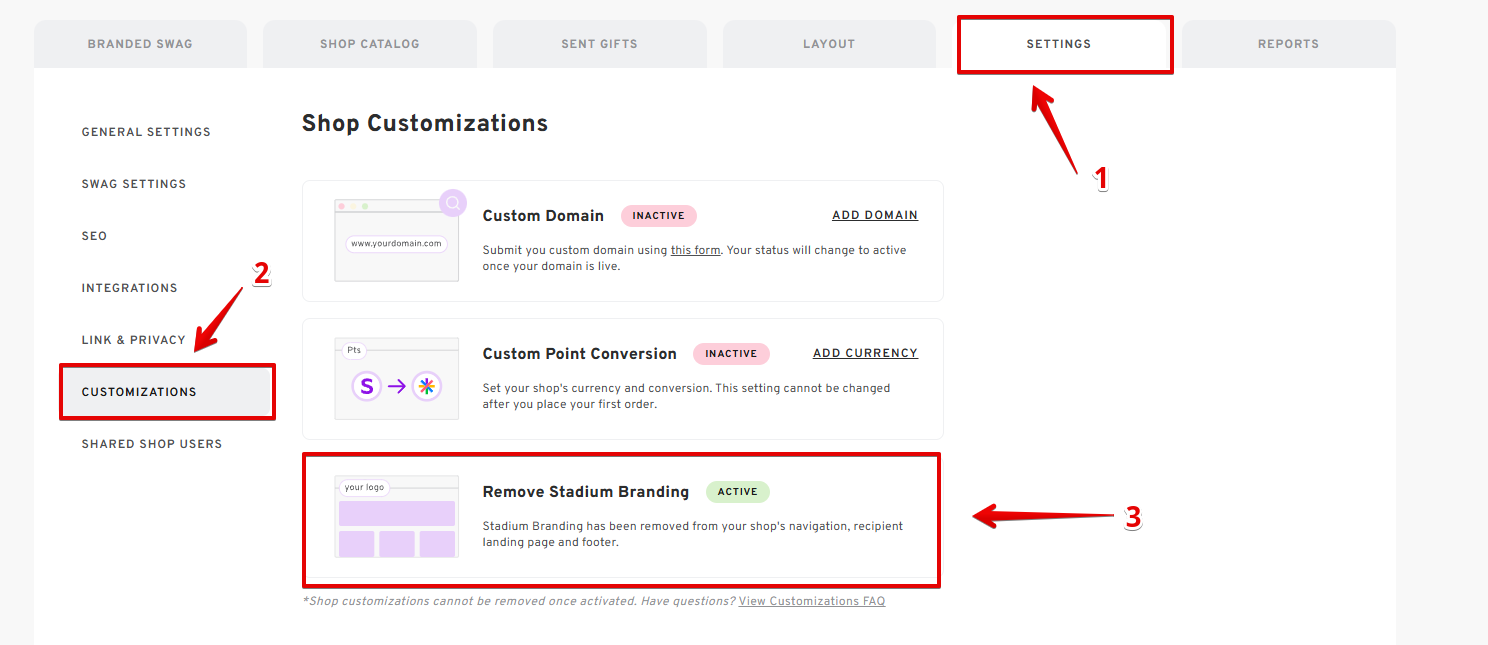Open Integrations in sidebar
1488x645 pixels.
tap(130, 288)
